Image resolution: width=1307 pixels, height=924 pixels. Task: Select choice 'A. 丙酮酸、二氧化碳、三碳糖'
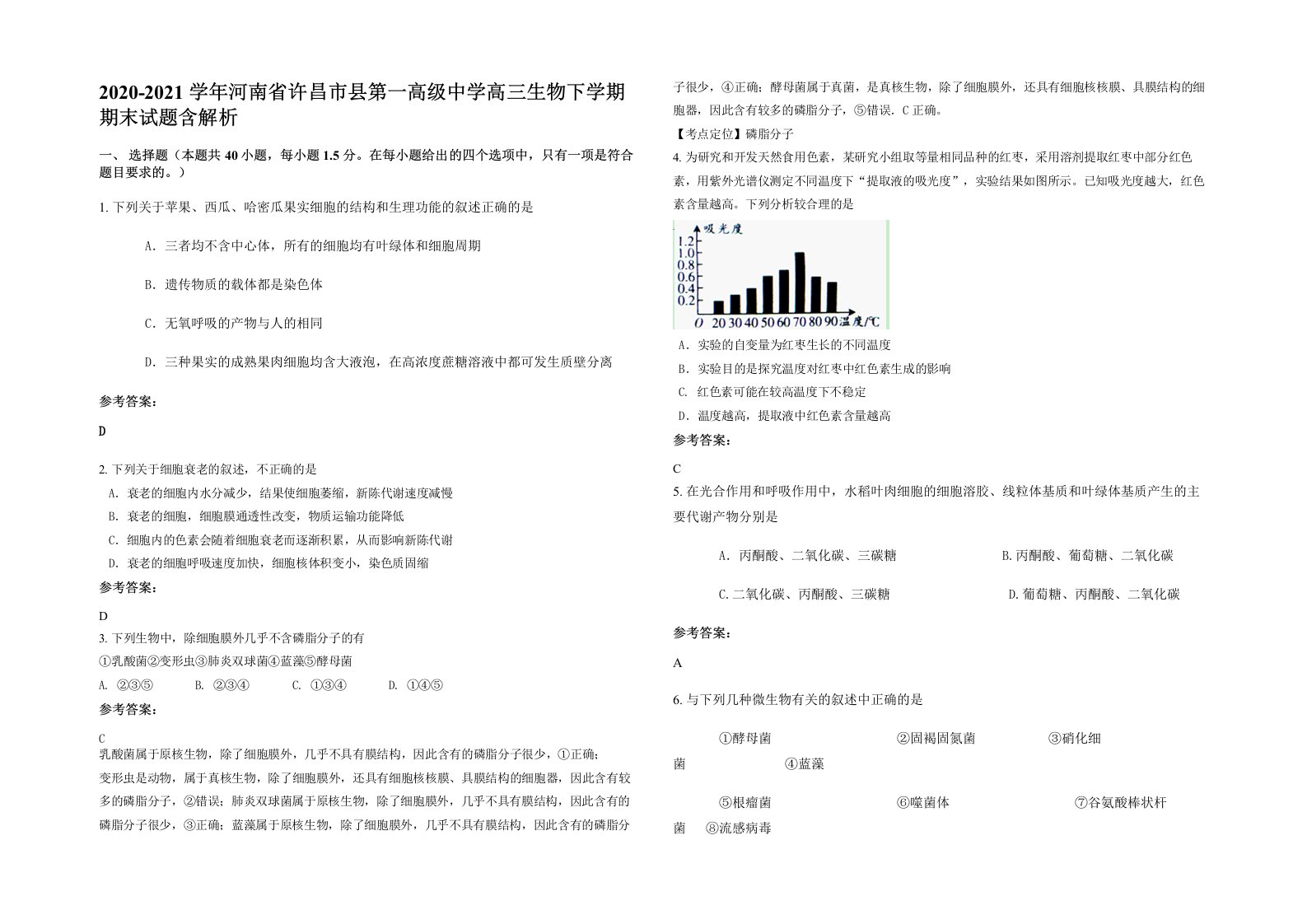tap(807, 556)
